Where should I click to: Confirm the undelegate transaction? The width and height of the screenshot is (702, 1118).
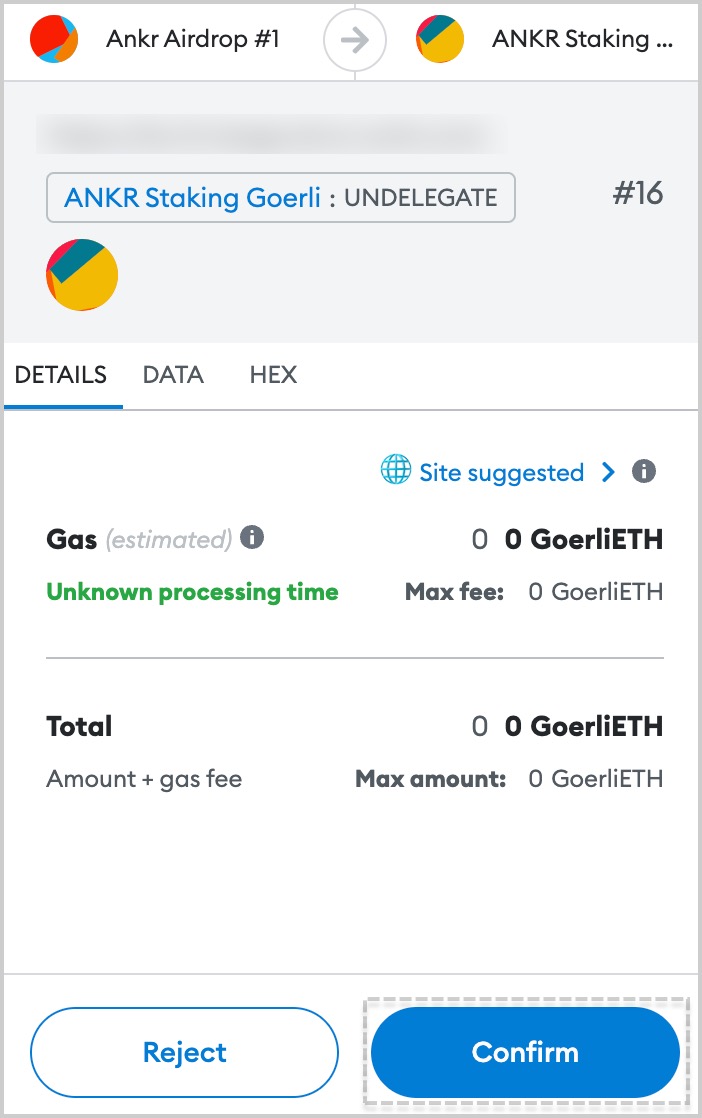click(525, 1052)
